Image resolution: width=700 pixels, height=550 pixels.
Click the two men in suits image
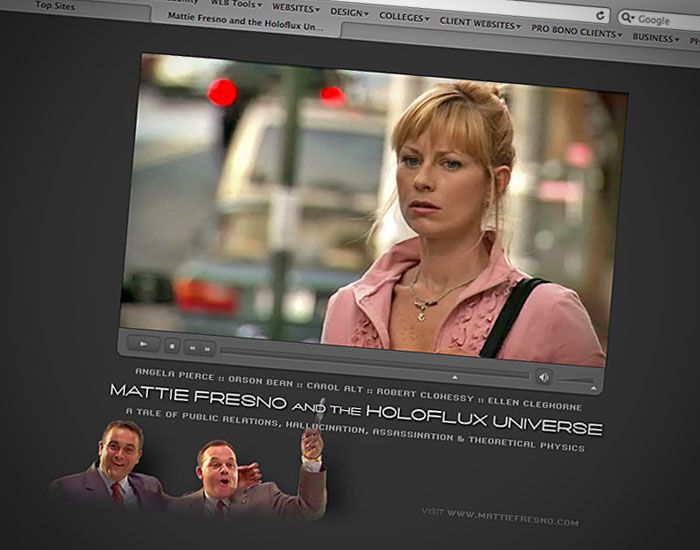pyautogui.click(x=189, y=469)
